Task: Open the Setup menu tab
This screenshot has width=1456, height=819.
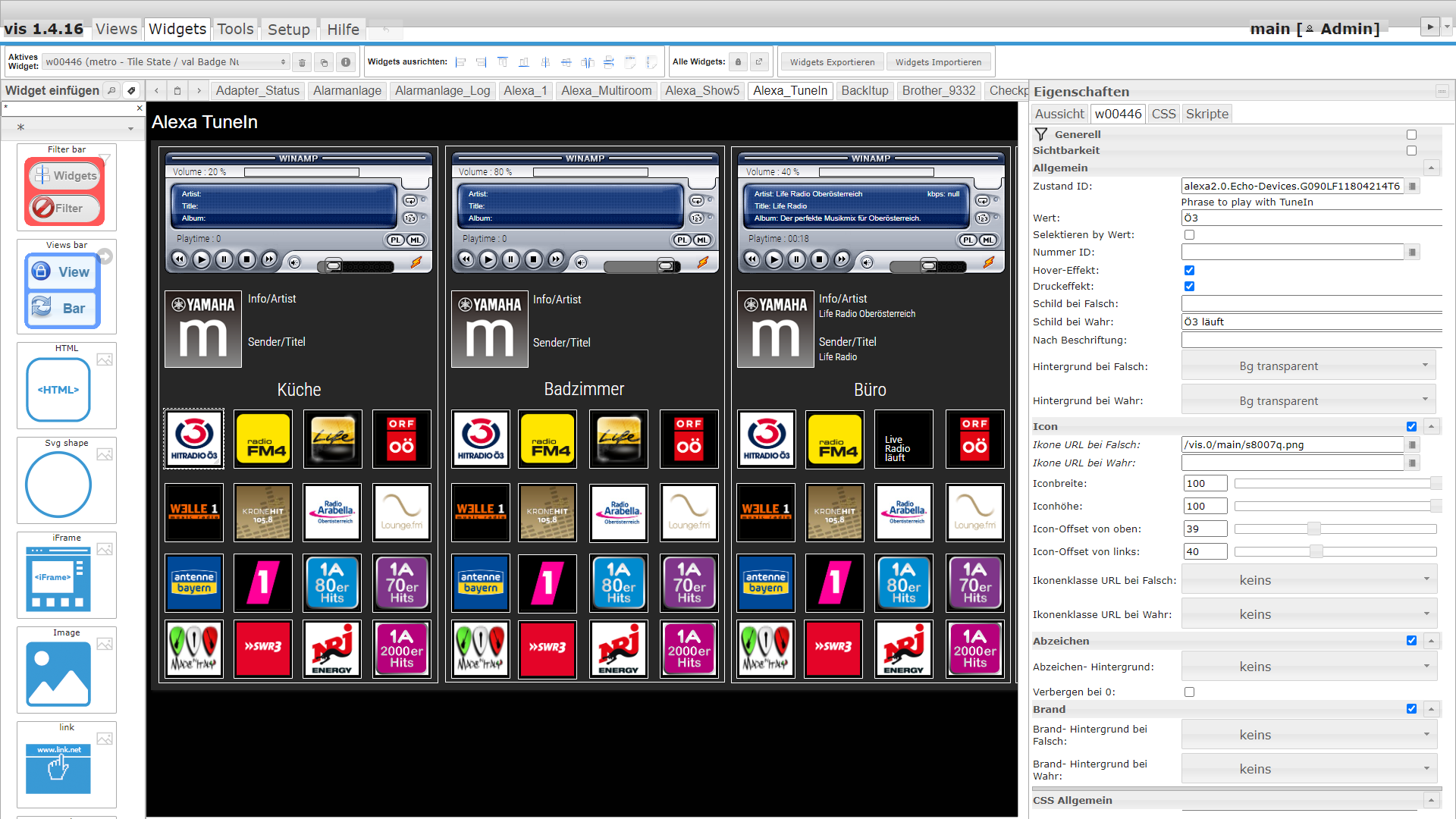Action: pos(289,30)
